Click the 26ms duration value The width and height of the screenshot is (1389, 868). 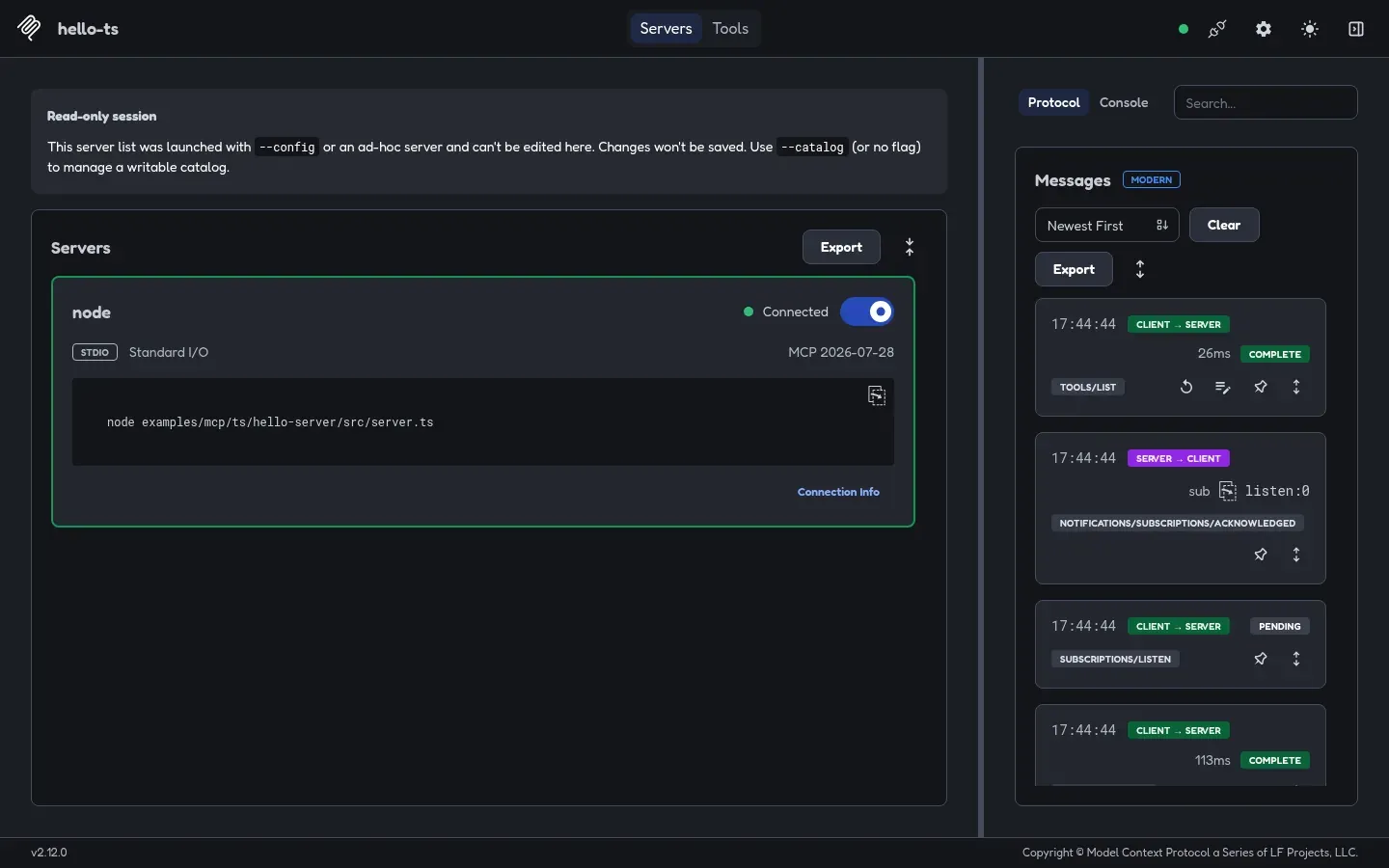1213,354
